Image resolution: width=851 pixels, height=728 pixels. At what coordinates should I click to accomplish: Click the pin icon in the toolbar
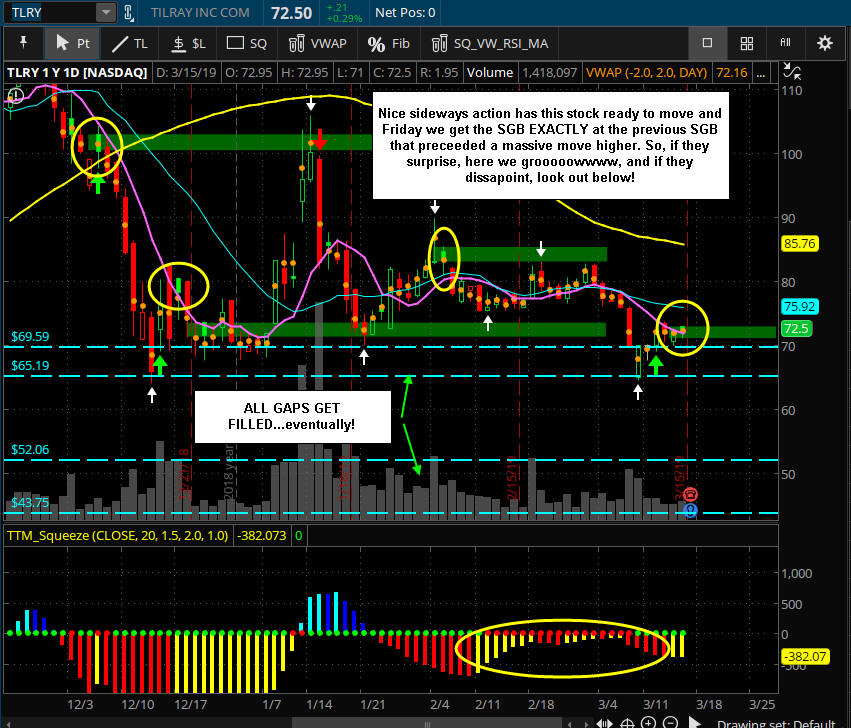[x=24, y=43]
